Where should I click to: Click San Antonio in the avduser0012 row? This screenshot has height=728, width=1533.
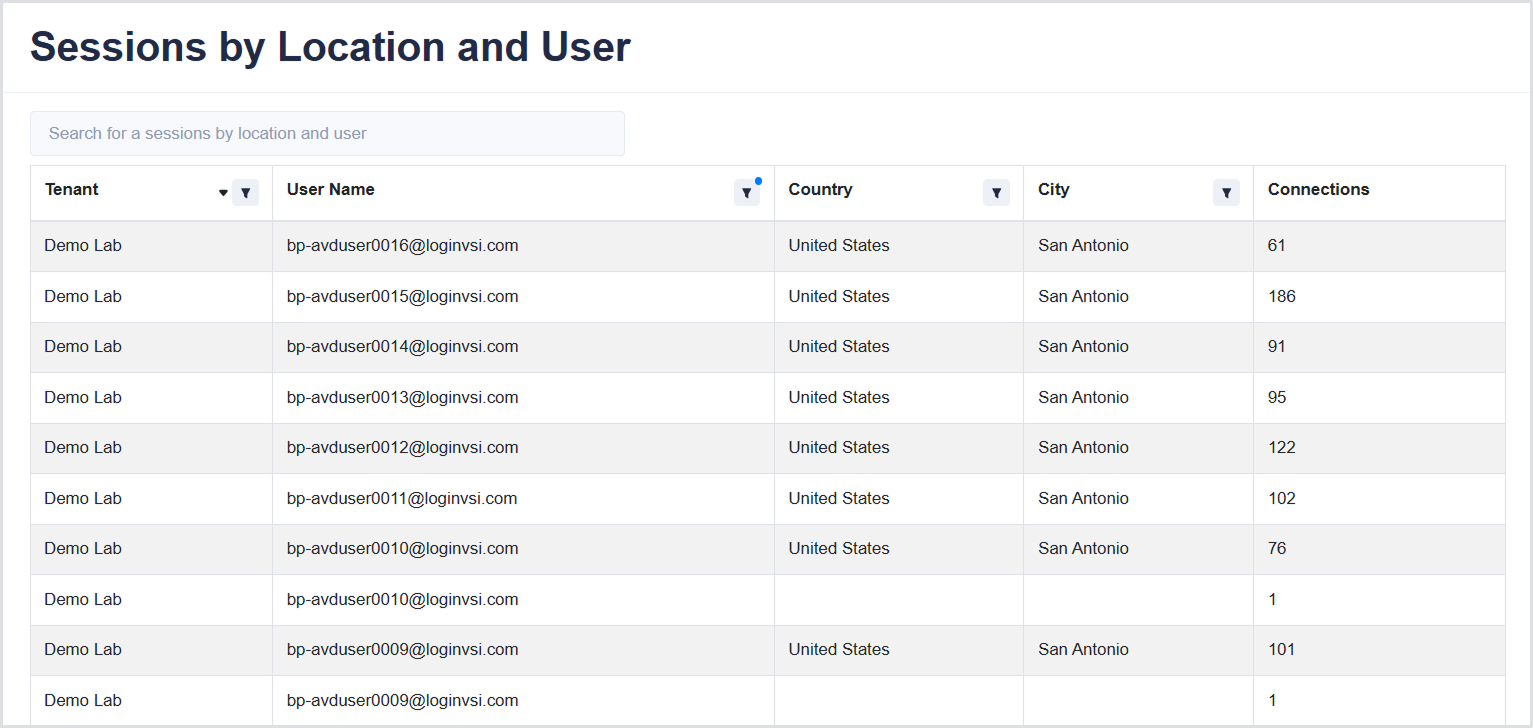pyautogui.click(x=1083, y=447)
